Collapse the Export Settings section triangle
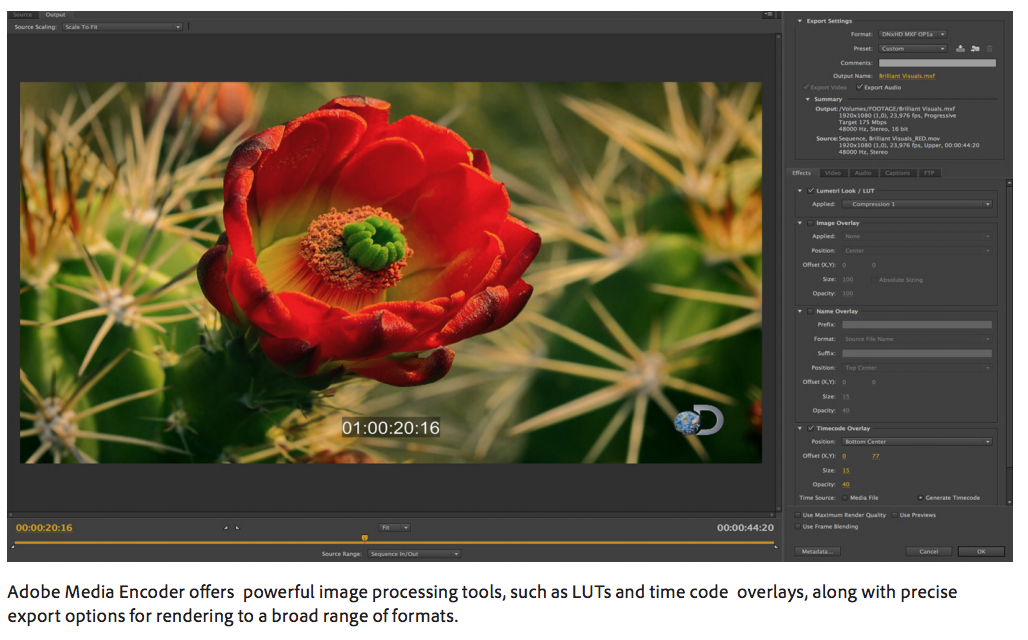The width and height of the screenshot is (1028, 640). pos(800,20)
